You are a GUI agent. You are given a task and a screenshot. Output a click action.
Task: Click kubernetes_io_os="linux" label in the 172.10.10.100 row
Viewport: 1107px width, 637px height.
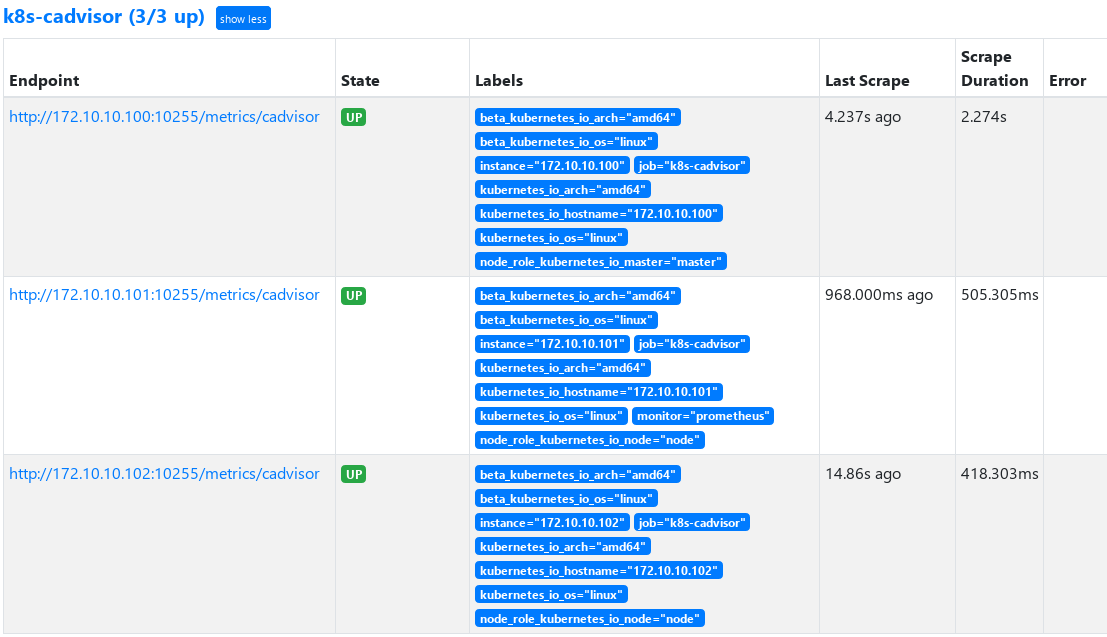tap(551, 237)
